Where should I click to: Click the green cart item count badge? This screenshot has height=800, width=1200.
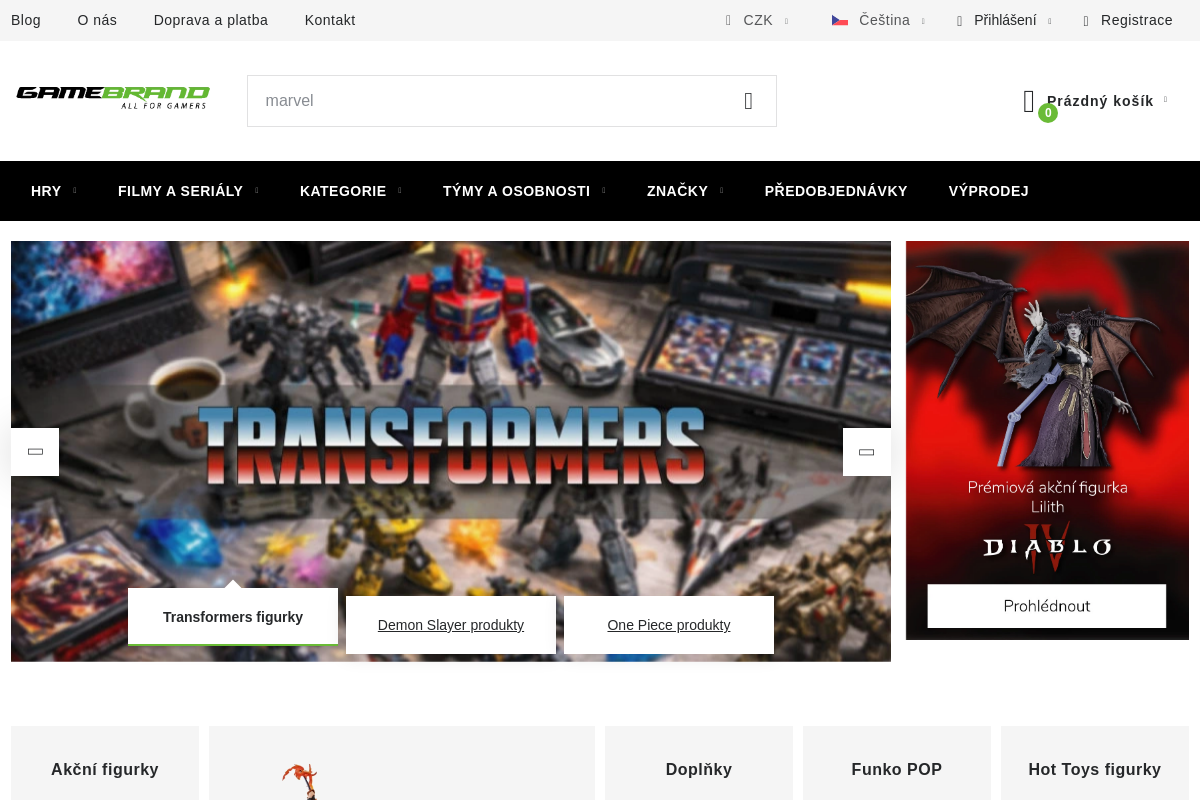pos(1047,113)
